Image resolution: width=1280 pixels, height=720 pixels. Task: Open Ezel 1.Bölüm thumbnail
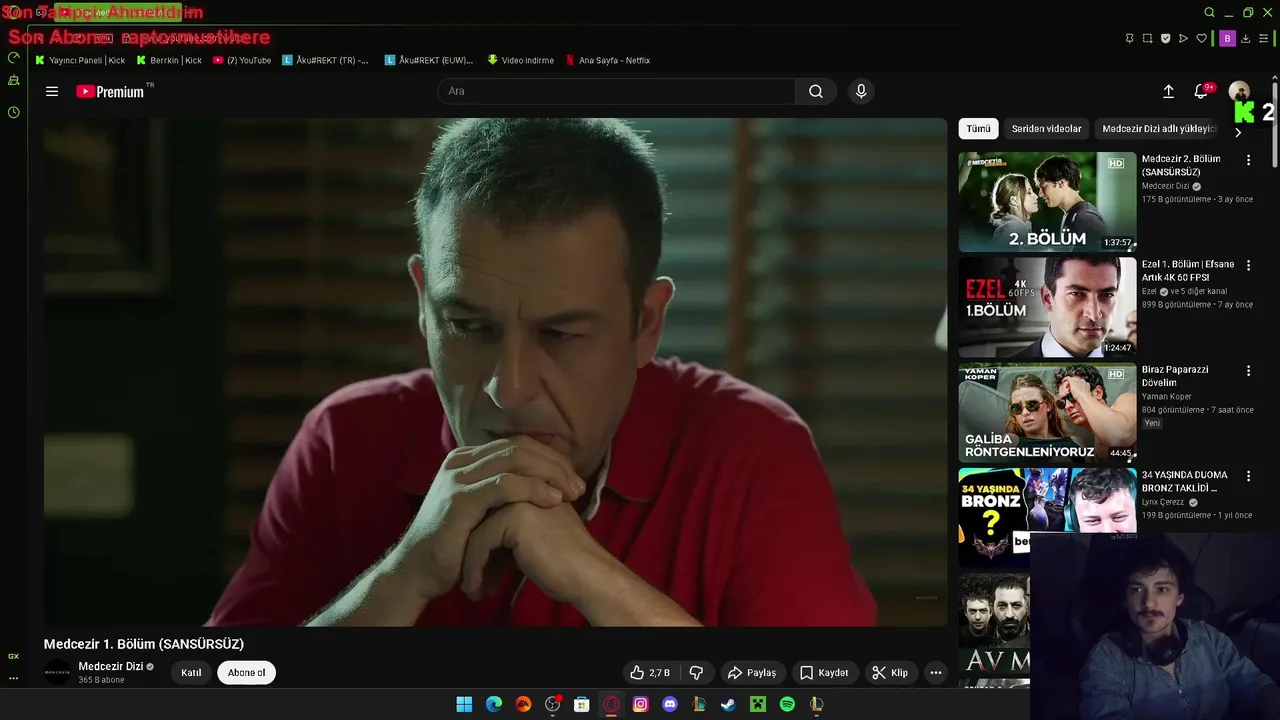[x=1047, y=307]
